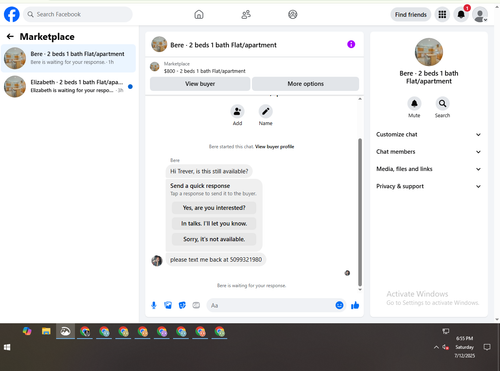Search in conversation magnifier icon
Image resolution: width=500 pixels, height=371 pixels.
point(442,104)
